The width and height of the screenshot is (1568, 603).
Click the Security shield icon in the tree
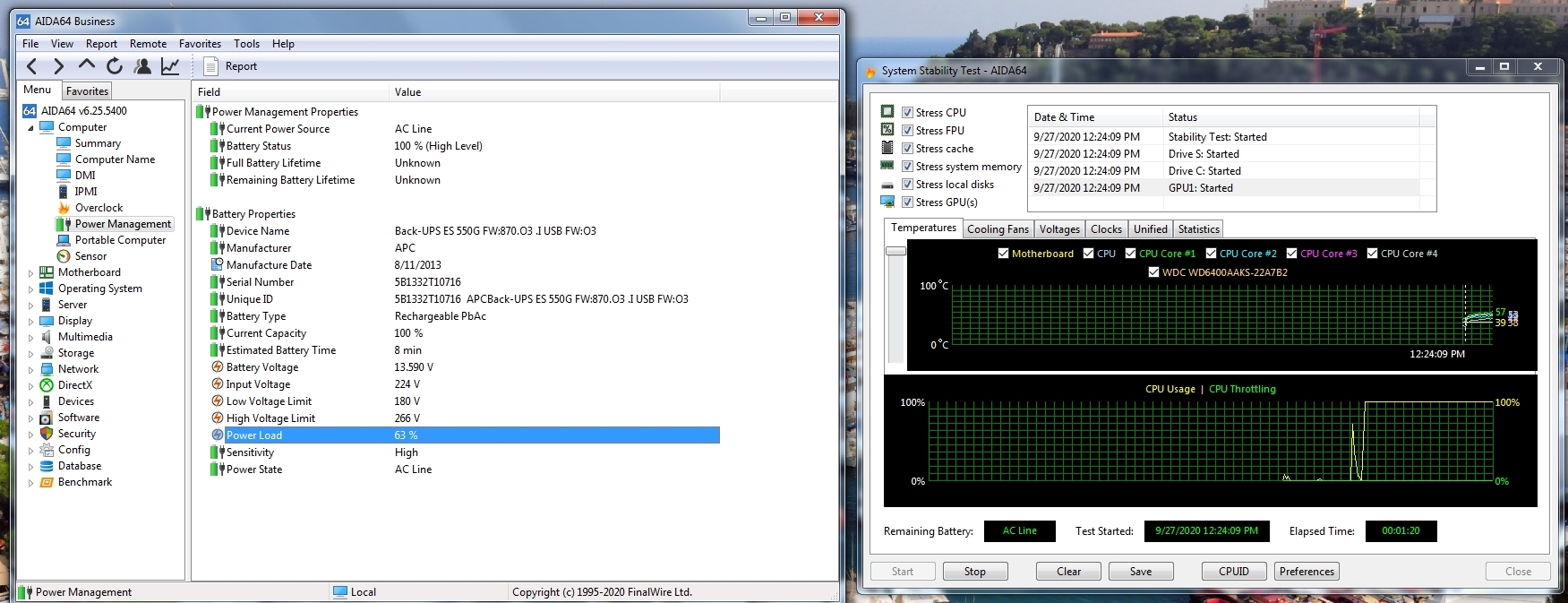(x=47, y=434)
